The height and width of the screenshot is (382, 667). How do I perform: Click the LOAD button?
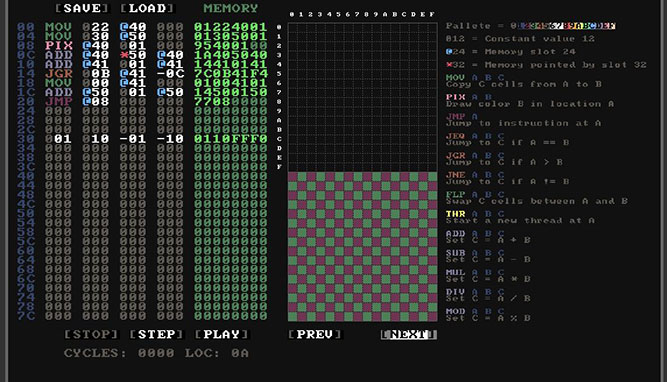(148, 8)
